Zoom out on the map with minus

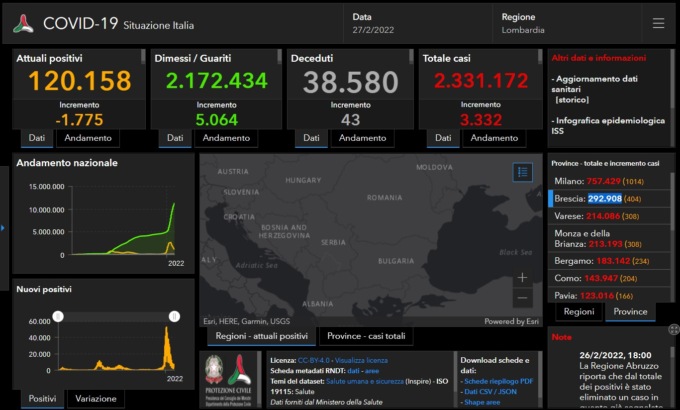522,298
